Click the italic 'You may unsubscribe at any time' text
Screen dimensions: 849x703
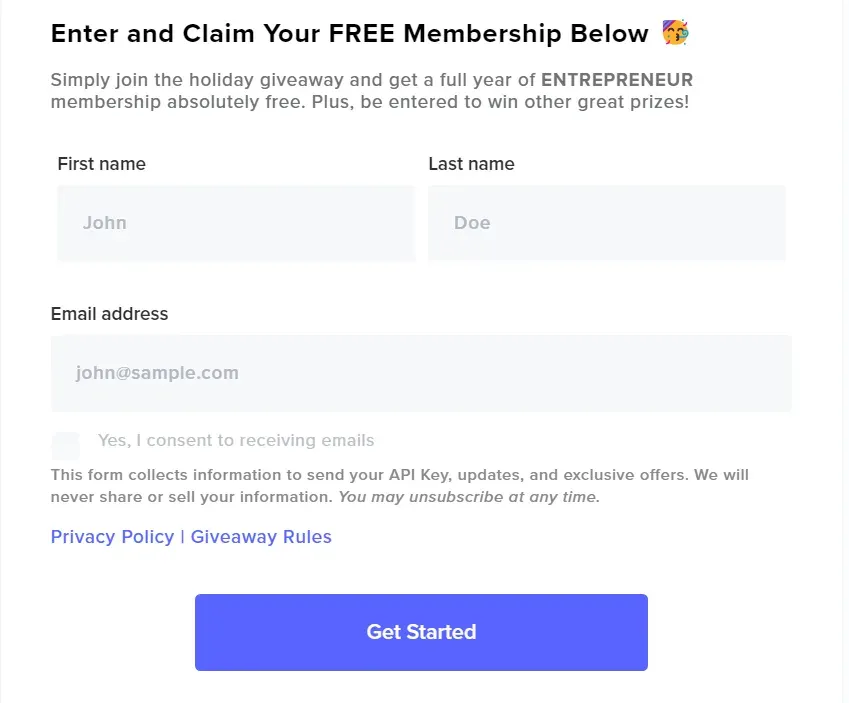(x=468, y=496)
